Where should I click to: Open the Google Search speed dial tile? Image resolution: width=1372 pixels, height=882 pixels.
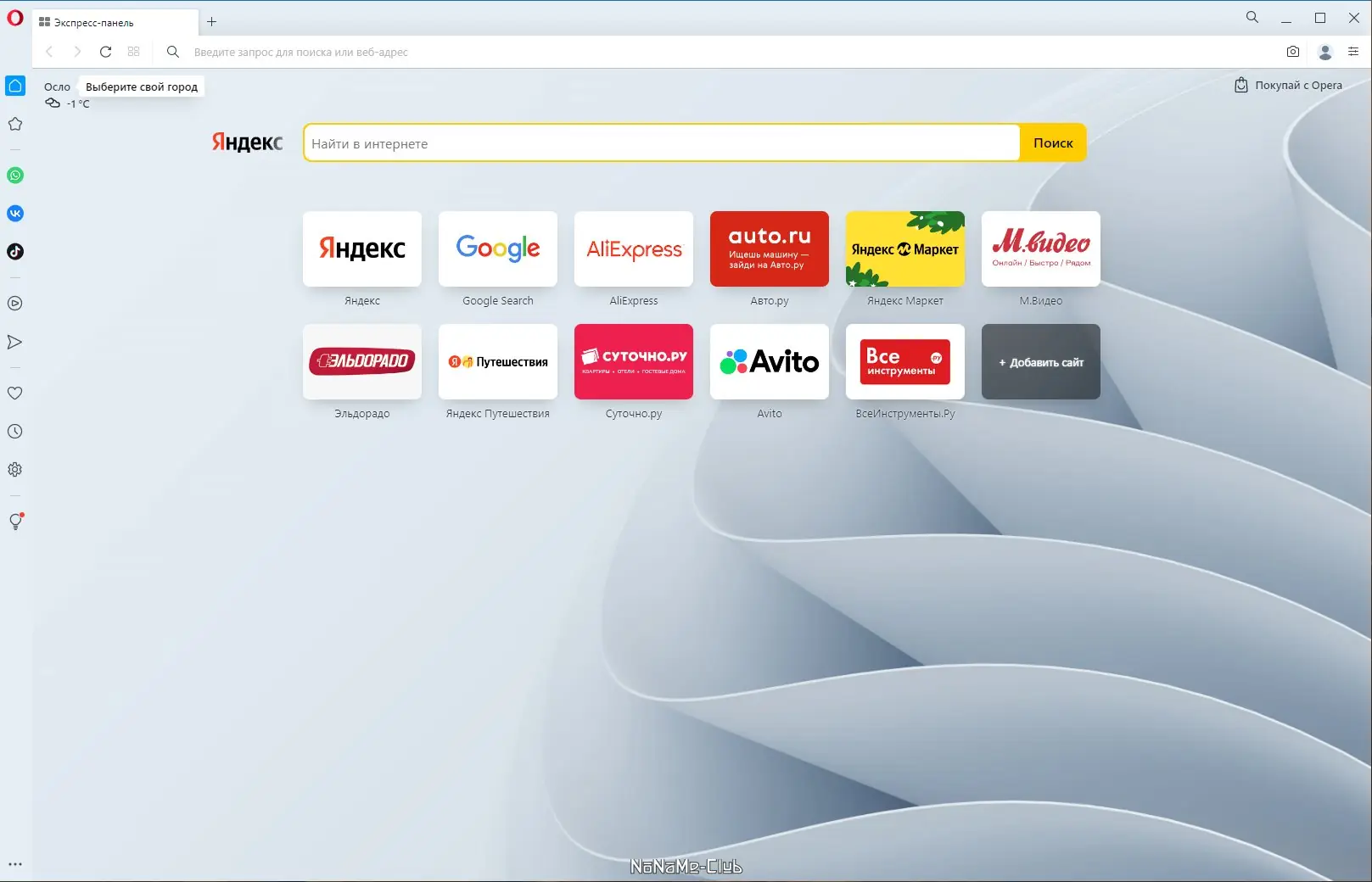498,248
